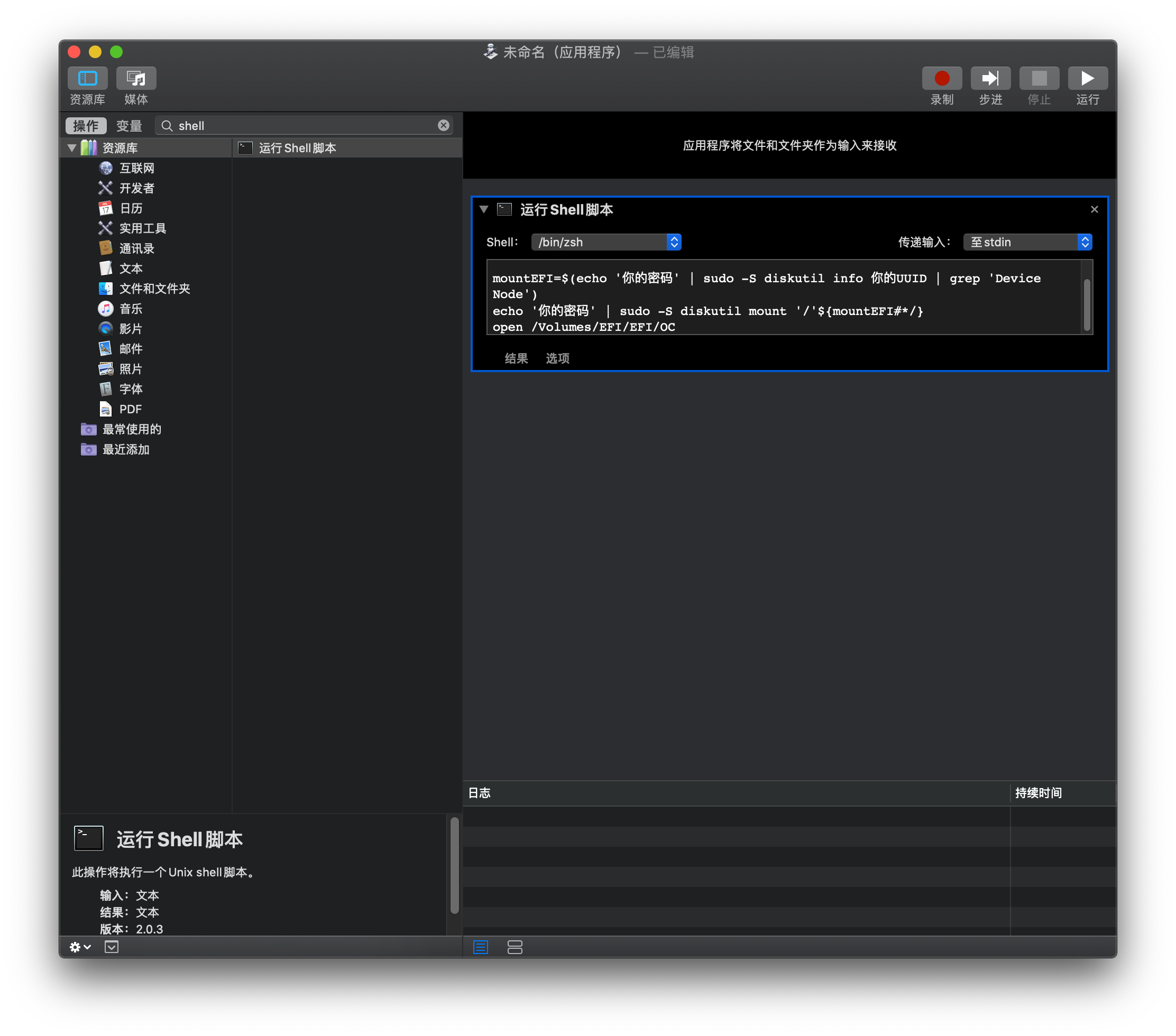Run the workflow with 运行 button
Screen dimensions: 1176x1036
pos(1087,78)
